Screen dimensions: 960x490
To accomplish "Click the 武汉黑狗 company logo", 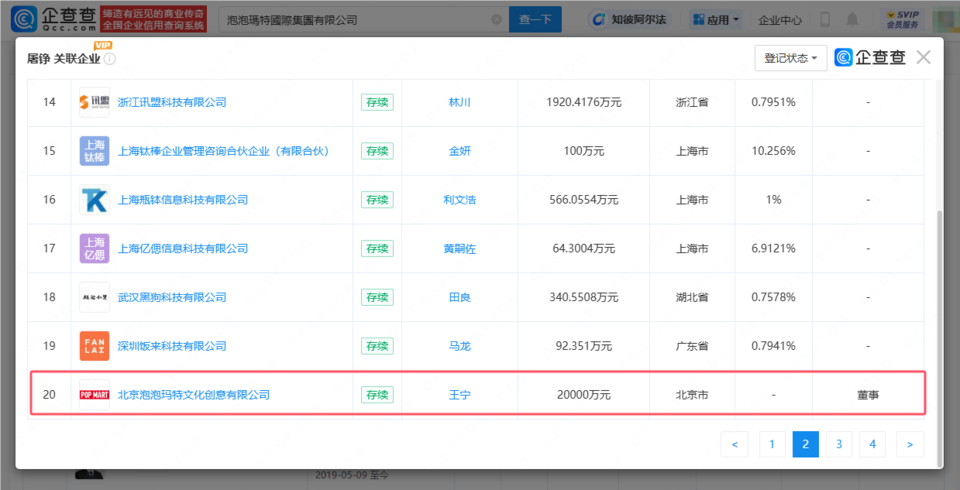I will tap(94, 297).
